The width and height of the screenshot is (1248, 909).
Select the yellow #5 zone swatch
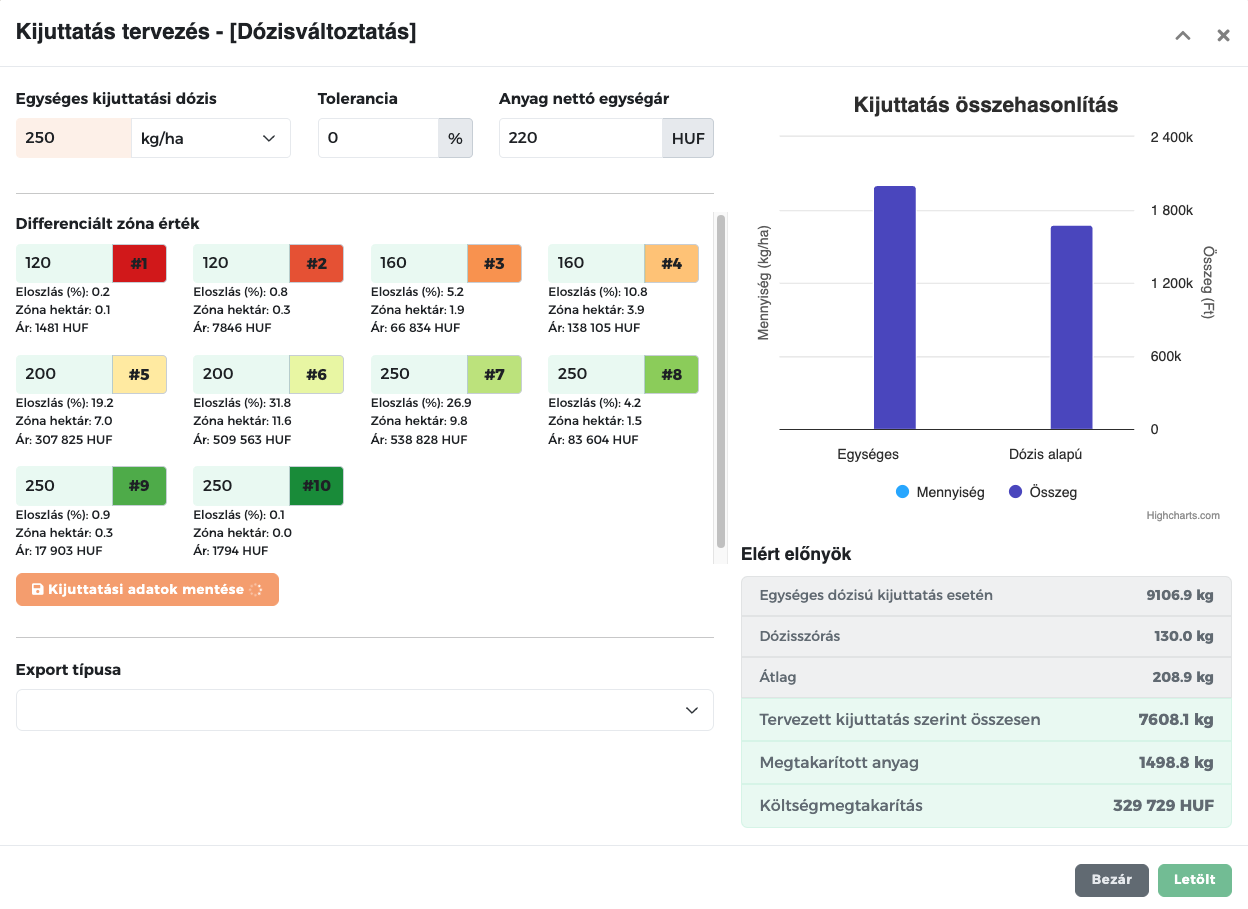point(139,375)
